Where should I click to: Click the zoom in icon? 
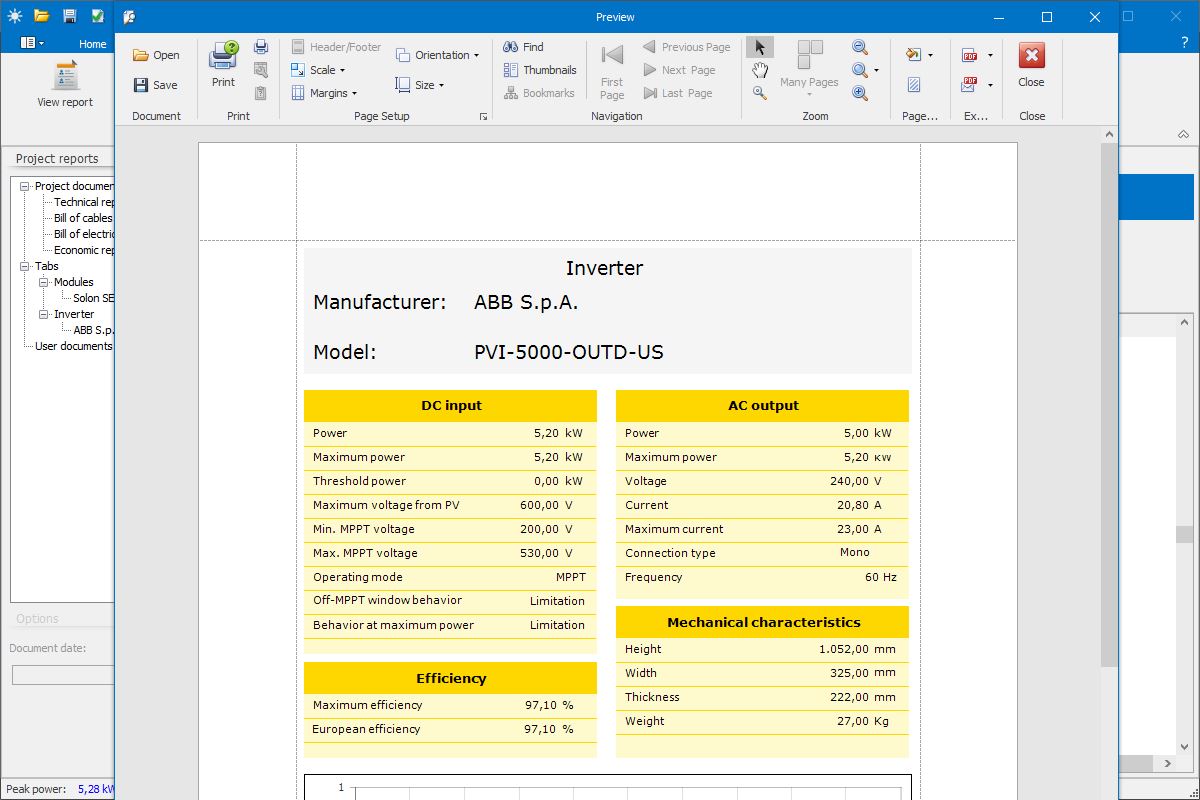860,93
